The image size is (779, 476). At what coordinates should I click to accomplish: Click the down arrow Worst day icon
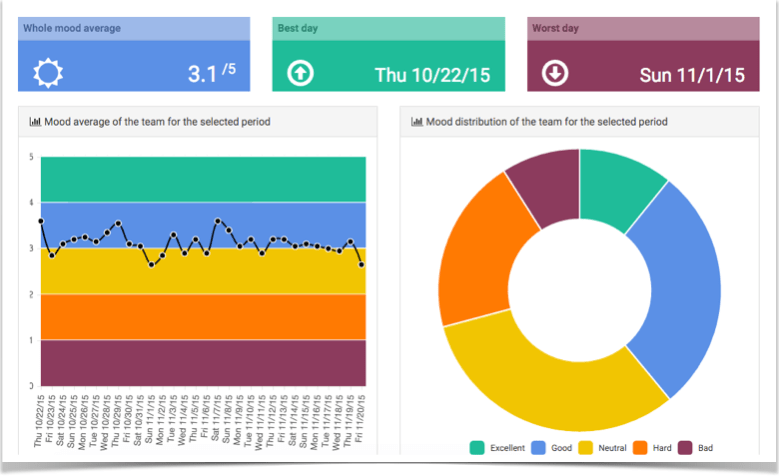(x=554, y=73)
